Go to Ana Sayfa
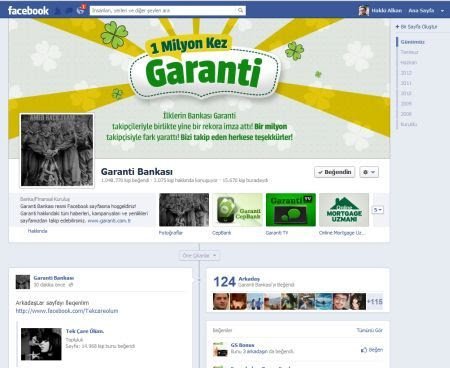 click(421, 11)
